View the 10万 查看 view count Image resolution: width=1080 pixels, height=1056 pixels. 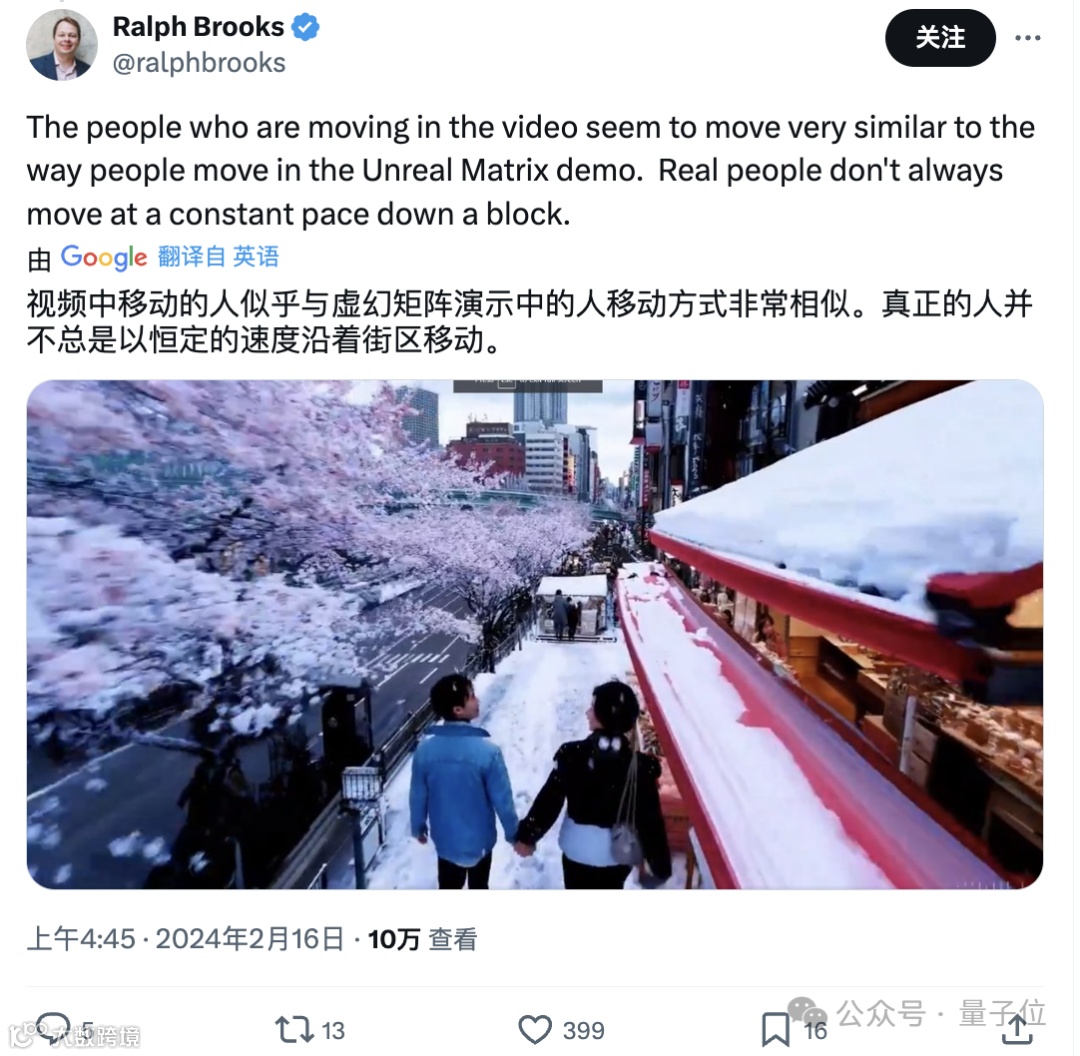422,939
